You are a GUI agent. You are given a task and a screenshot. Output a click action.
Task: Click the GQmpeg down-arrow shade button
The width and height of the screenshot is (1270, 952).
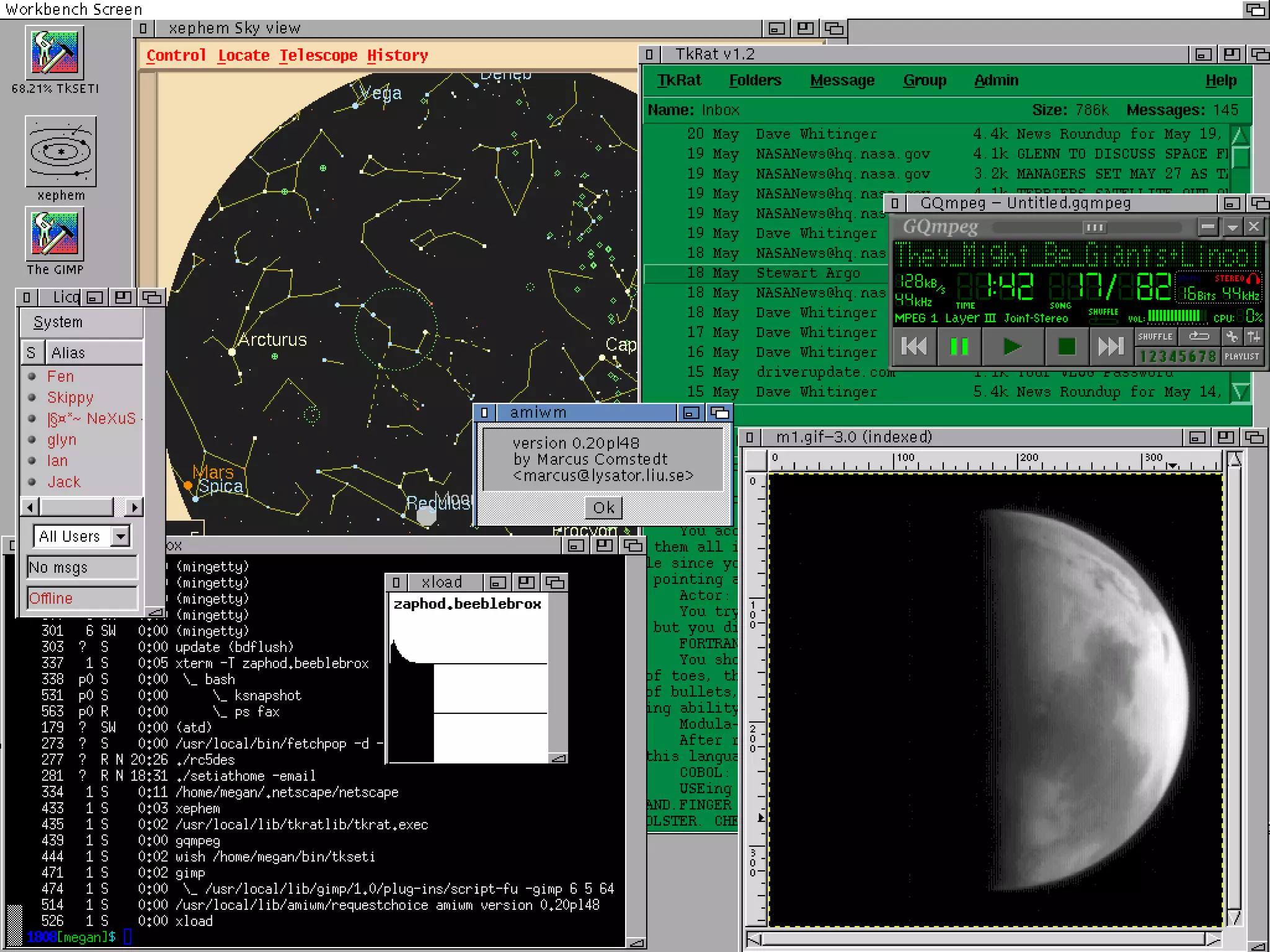point(1232,227)
